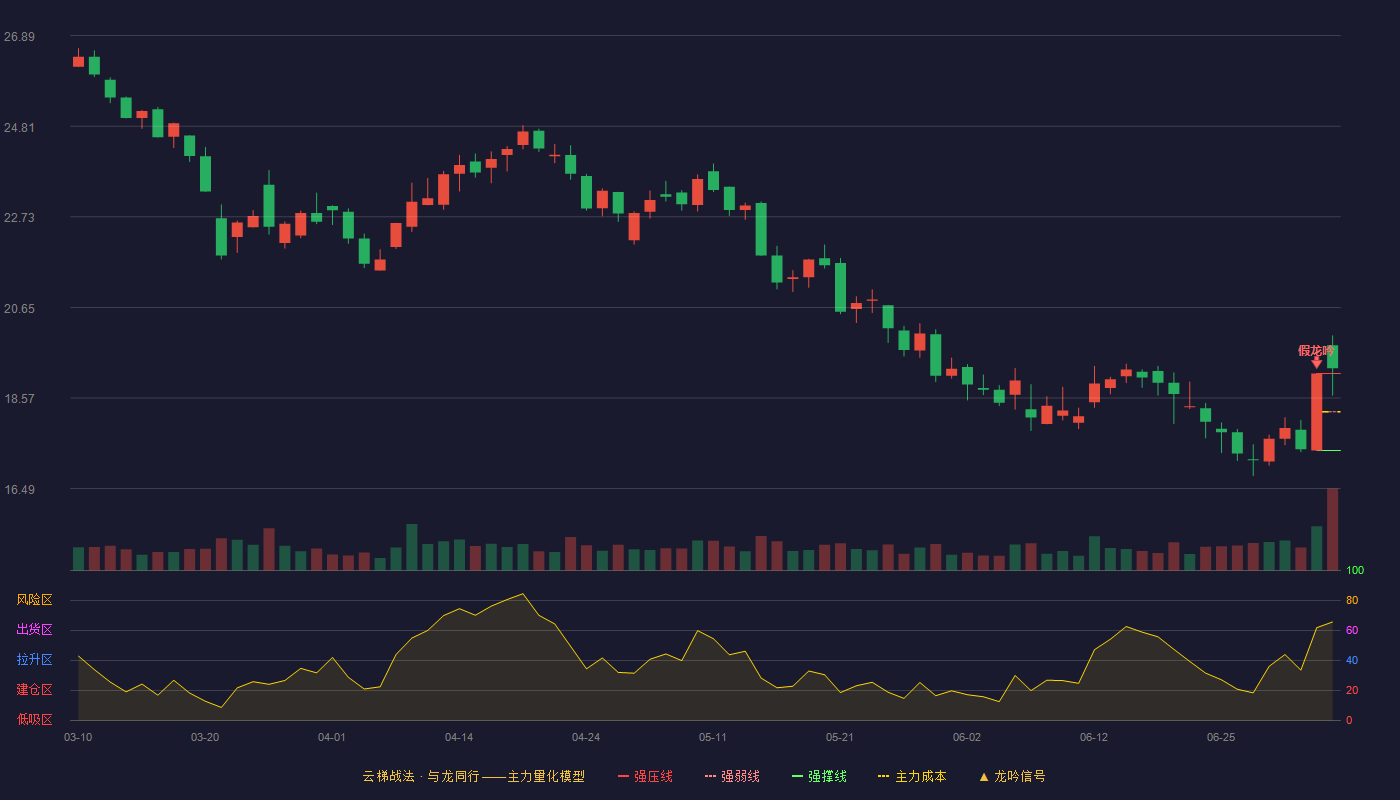Click the 04-01 date label

(332, 737)
